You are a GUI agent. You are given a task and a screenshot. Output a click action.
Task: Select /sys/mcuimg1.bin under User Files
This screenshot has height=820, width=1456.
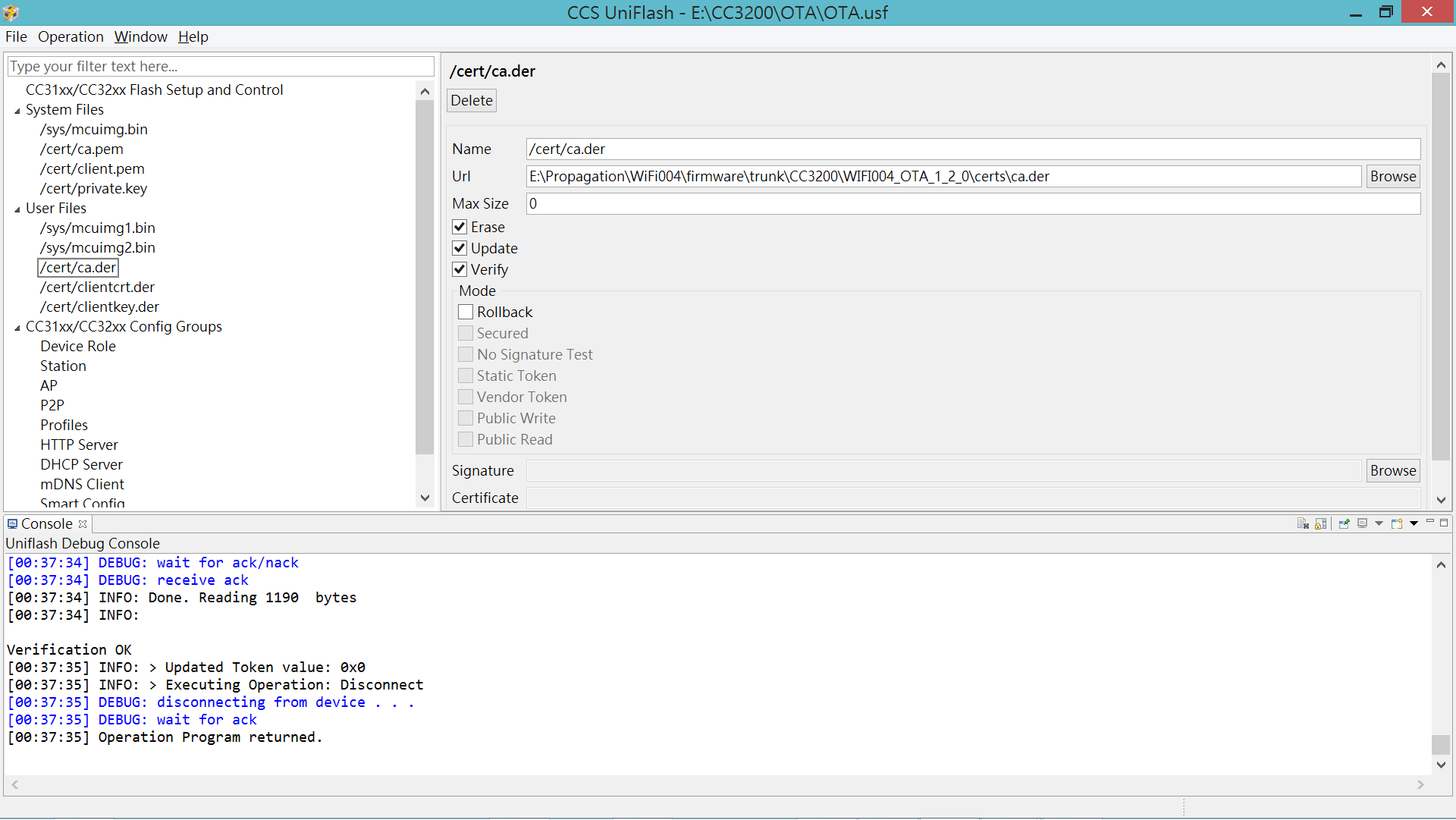(98, 228)
